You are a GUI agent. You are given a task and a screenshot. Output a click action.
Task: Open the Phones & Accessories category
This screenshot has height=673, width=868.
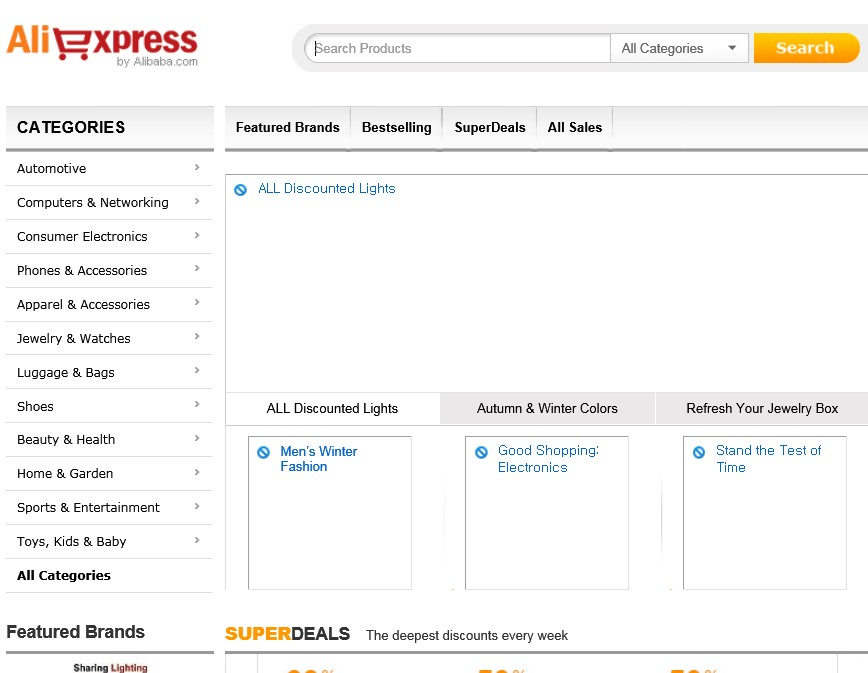pyautogui.click(x=82, y=271)
